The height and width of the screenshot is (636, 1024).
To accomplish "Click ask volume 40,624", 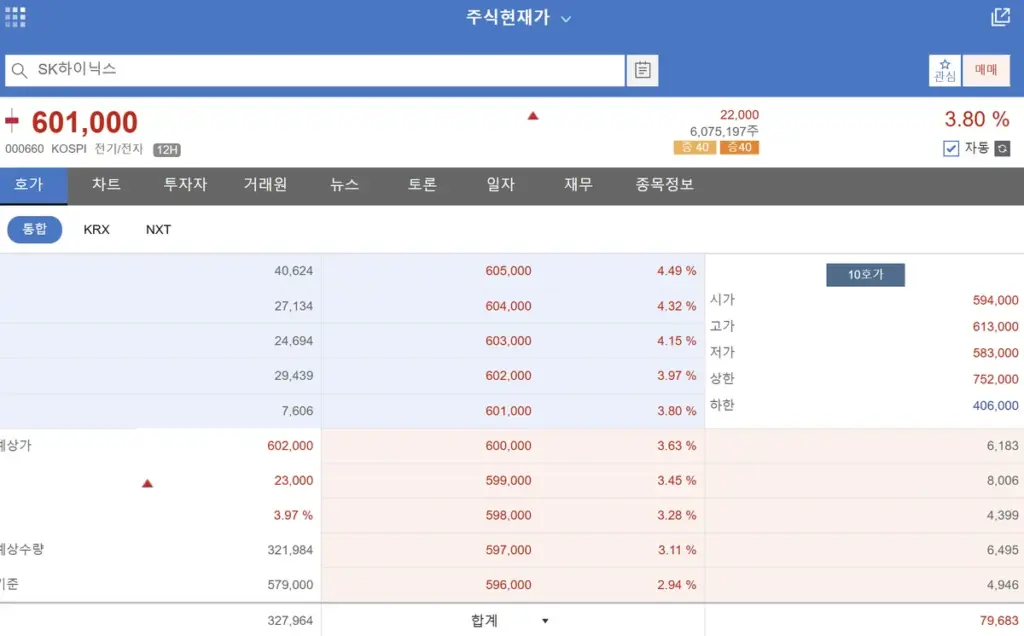I will tap(293, 271).
